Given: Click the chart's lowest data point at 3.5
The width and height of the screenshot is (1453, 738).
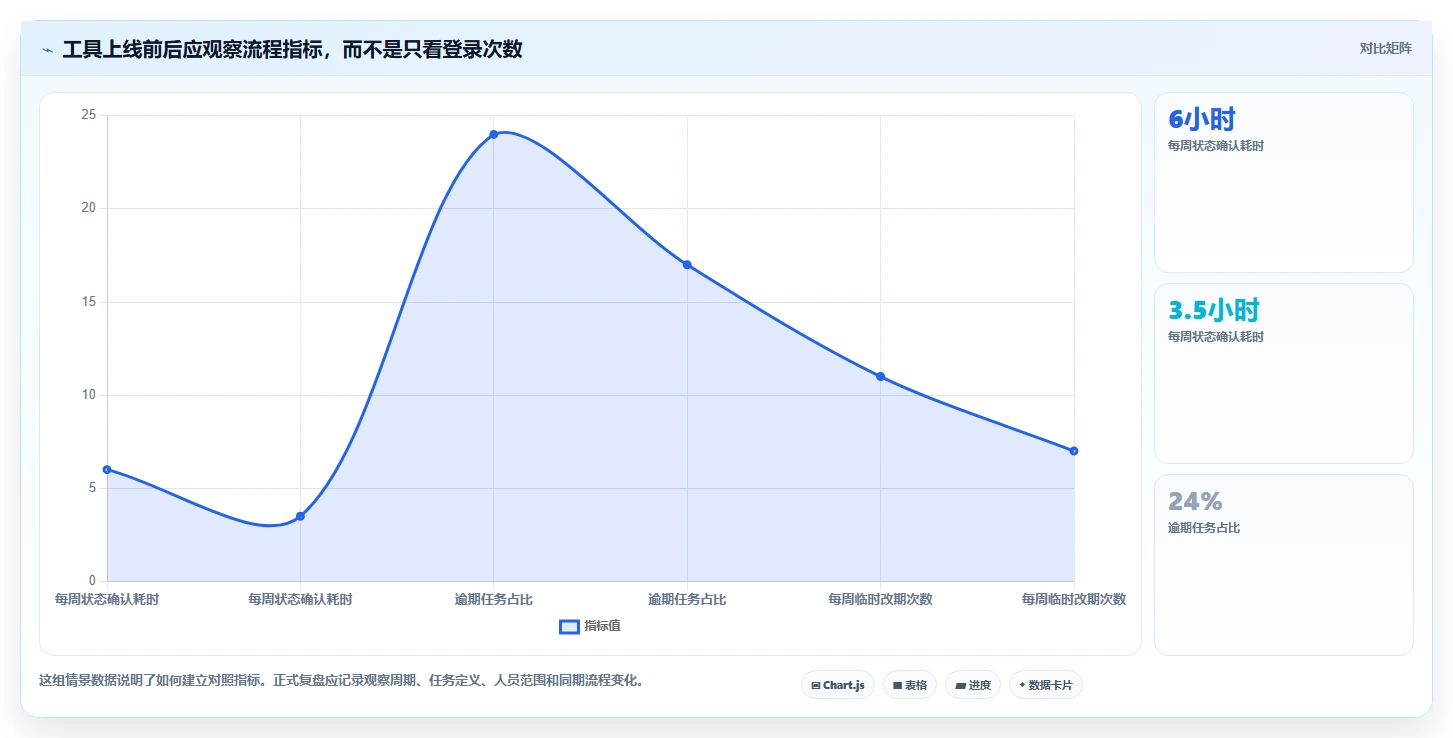Looking at the screenshot, I should (300, 516).
